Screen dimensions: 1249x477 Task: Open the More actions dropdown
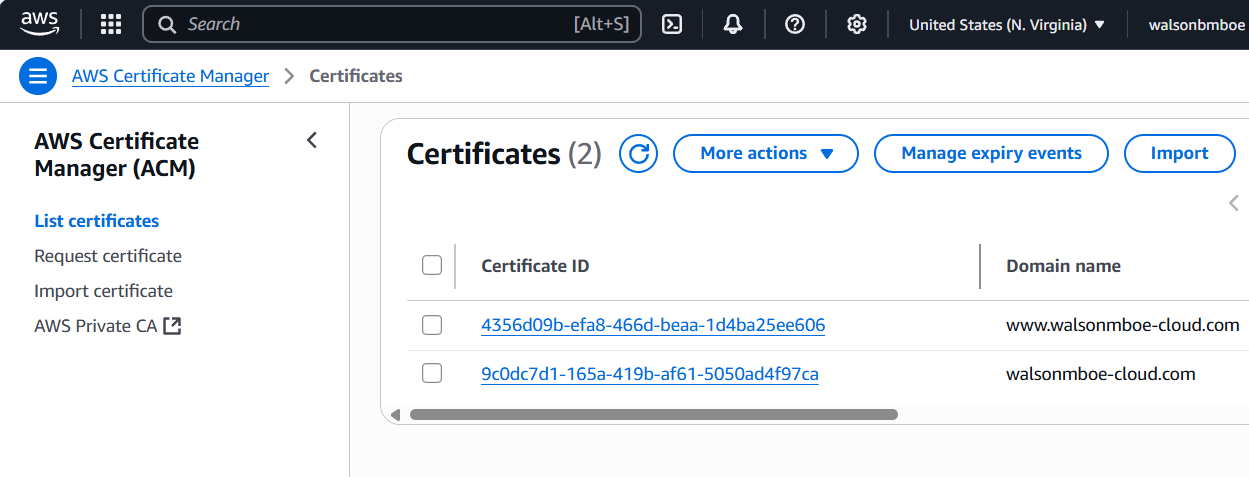point(766,154)
